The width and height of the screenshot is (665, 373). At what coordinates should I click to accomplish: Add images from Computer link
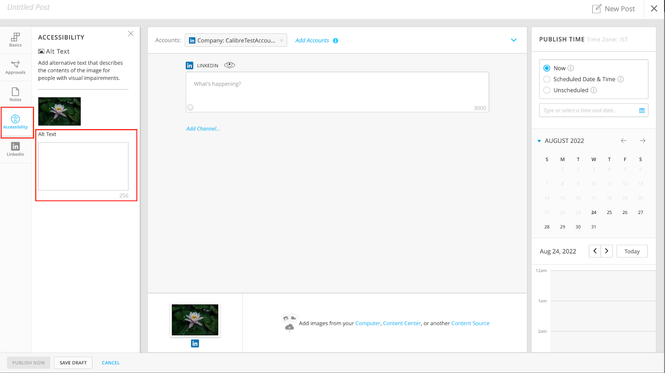click(x=368, y=323)
